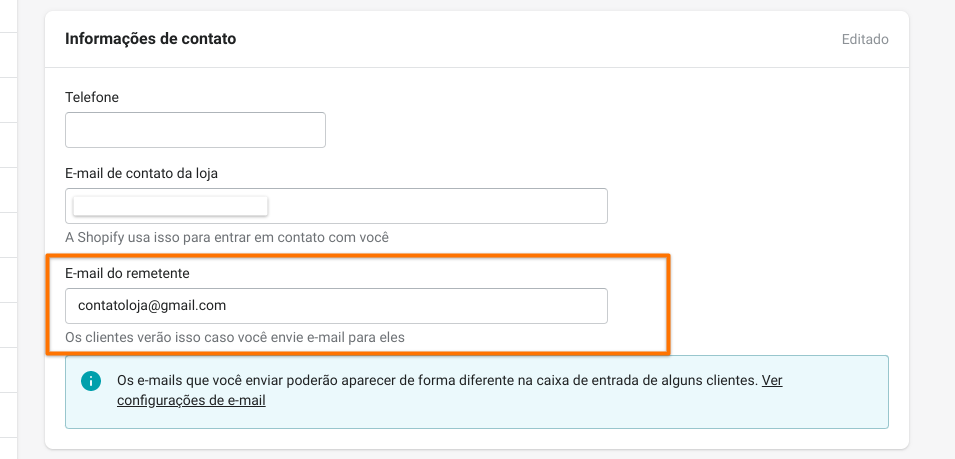The image size is (955, 459).
Task: Click the Telefone field label
Action: [x=92, y=97]
